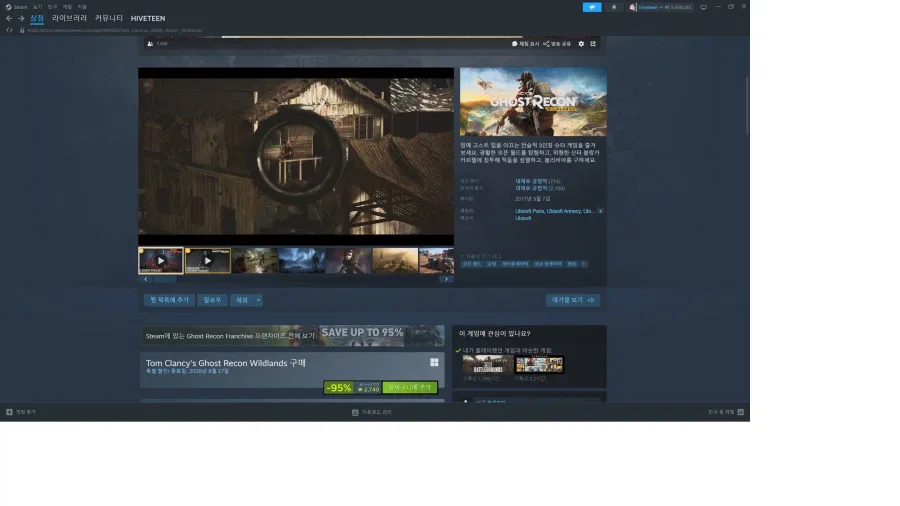Click the URL address field

(x=115, y=30)
